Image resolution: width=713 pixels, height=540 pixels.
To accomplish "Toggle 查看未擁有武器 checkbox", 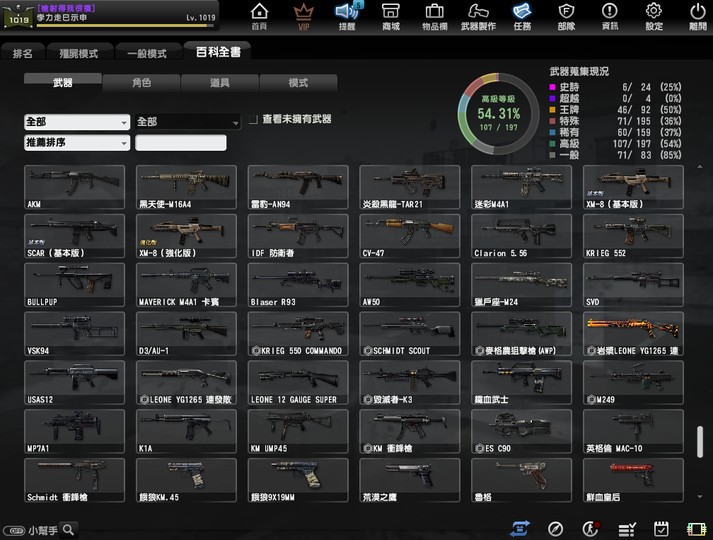I will pos(253,119).
